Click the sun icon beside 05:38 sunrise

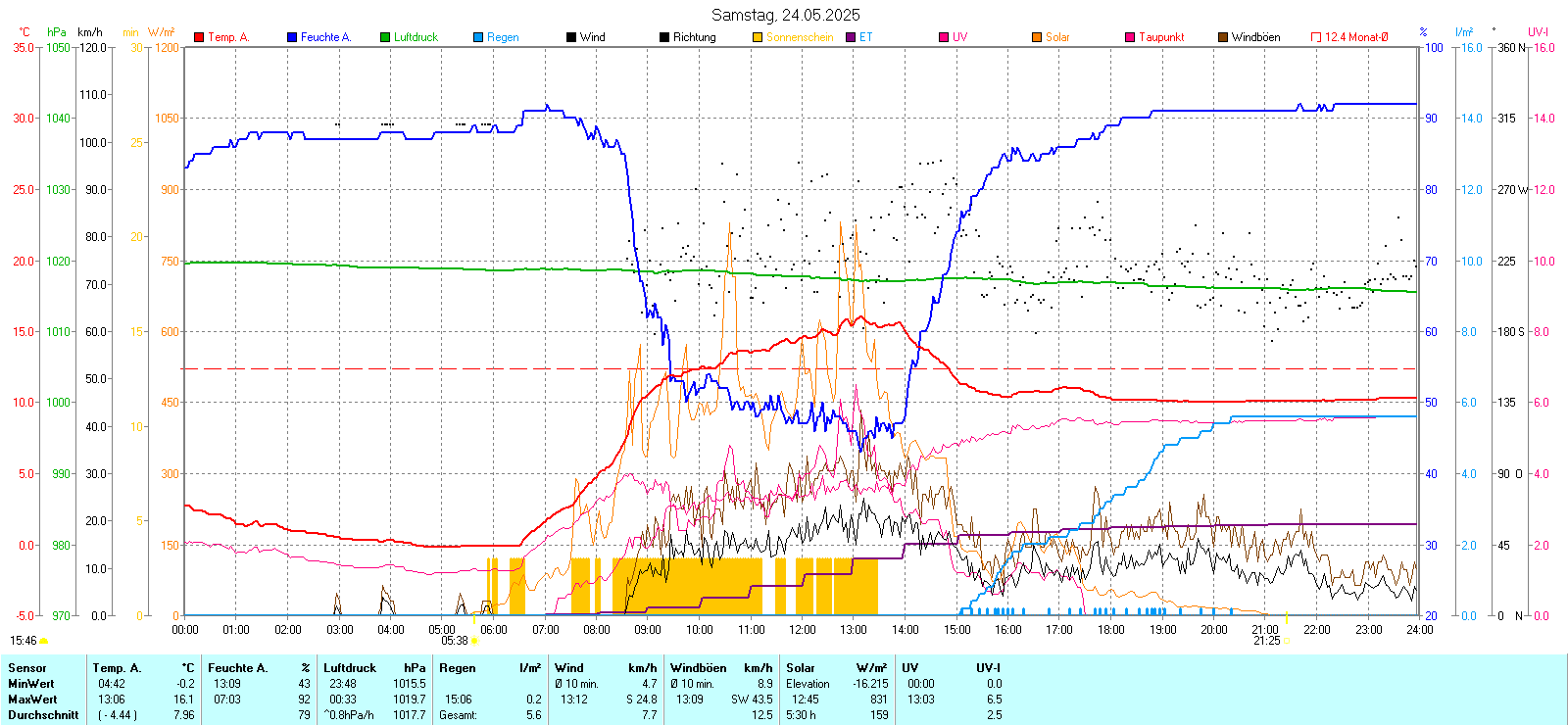[x=475, y=641]
